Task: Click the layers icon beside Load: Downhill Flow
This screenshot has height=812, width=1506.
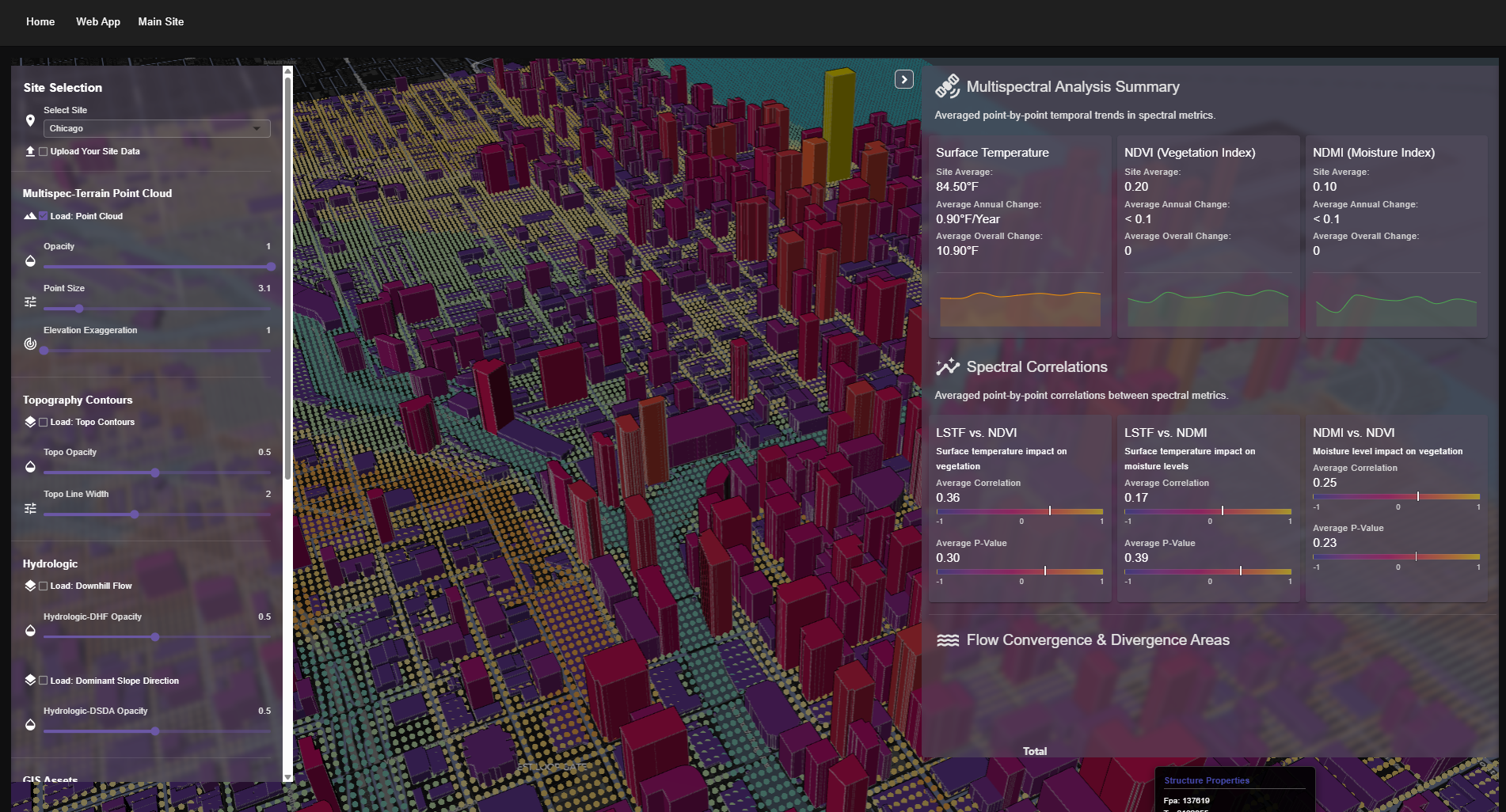Action: pos(30,586)
